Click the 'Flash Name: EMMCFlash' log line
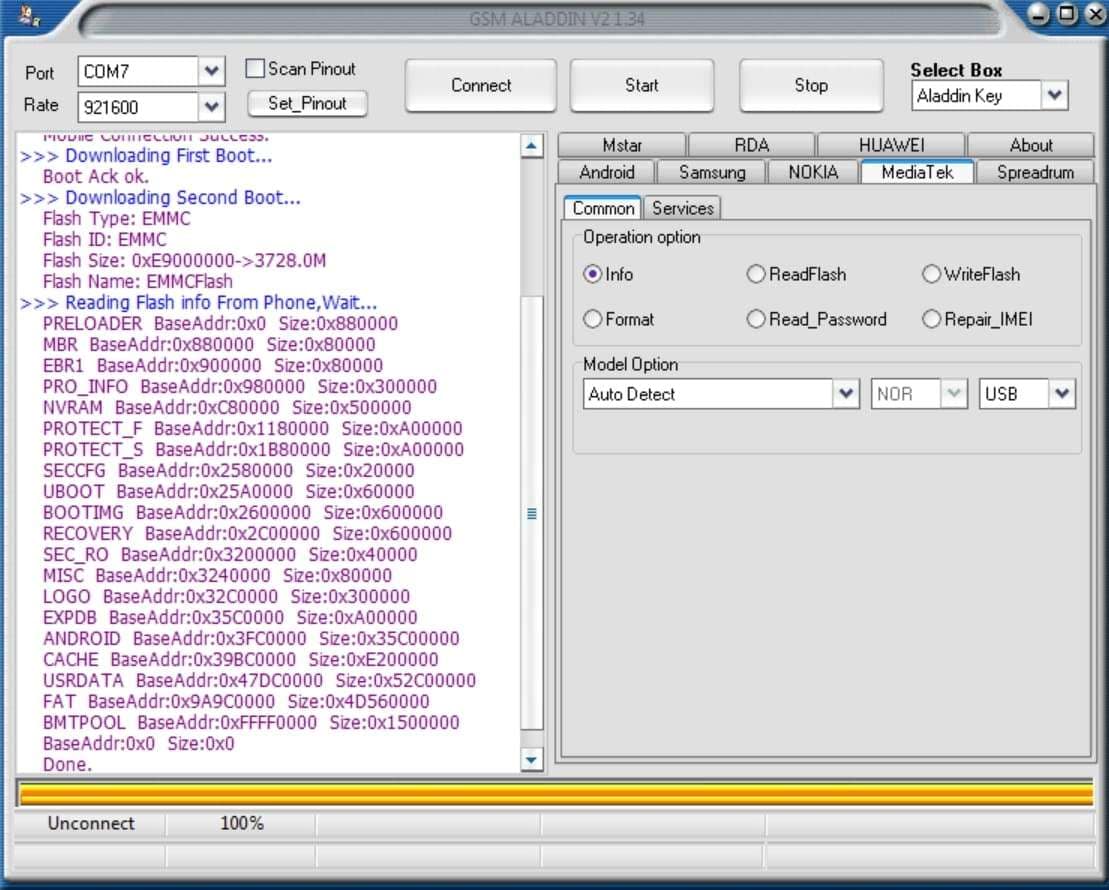 [137, 282]
